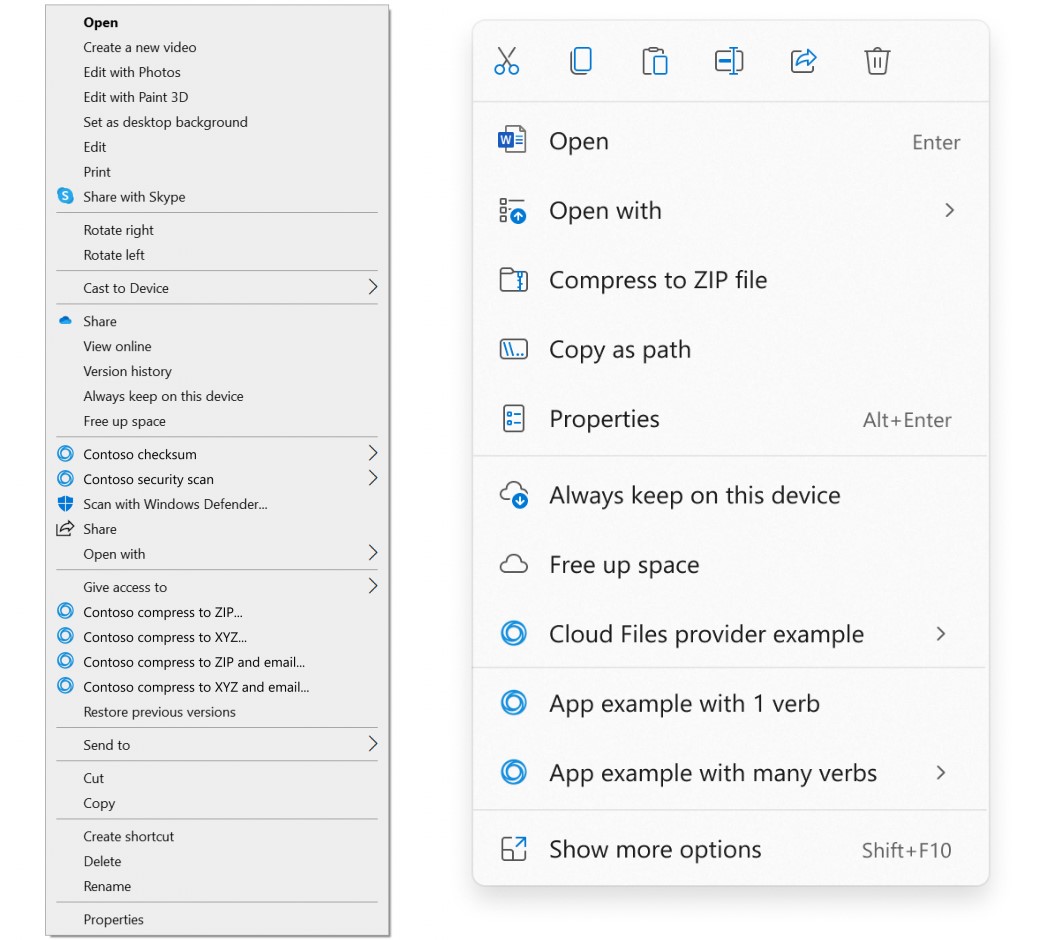This screenshot has width=1046, height=940.
Task: Click the App example with 1 verb icon
Action: tap(513, 702)
